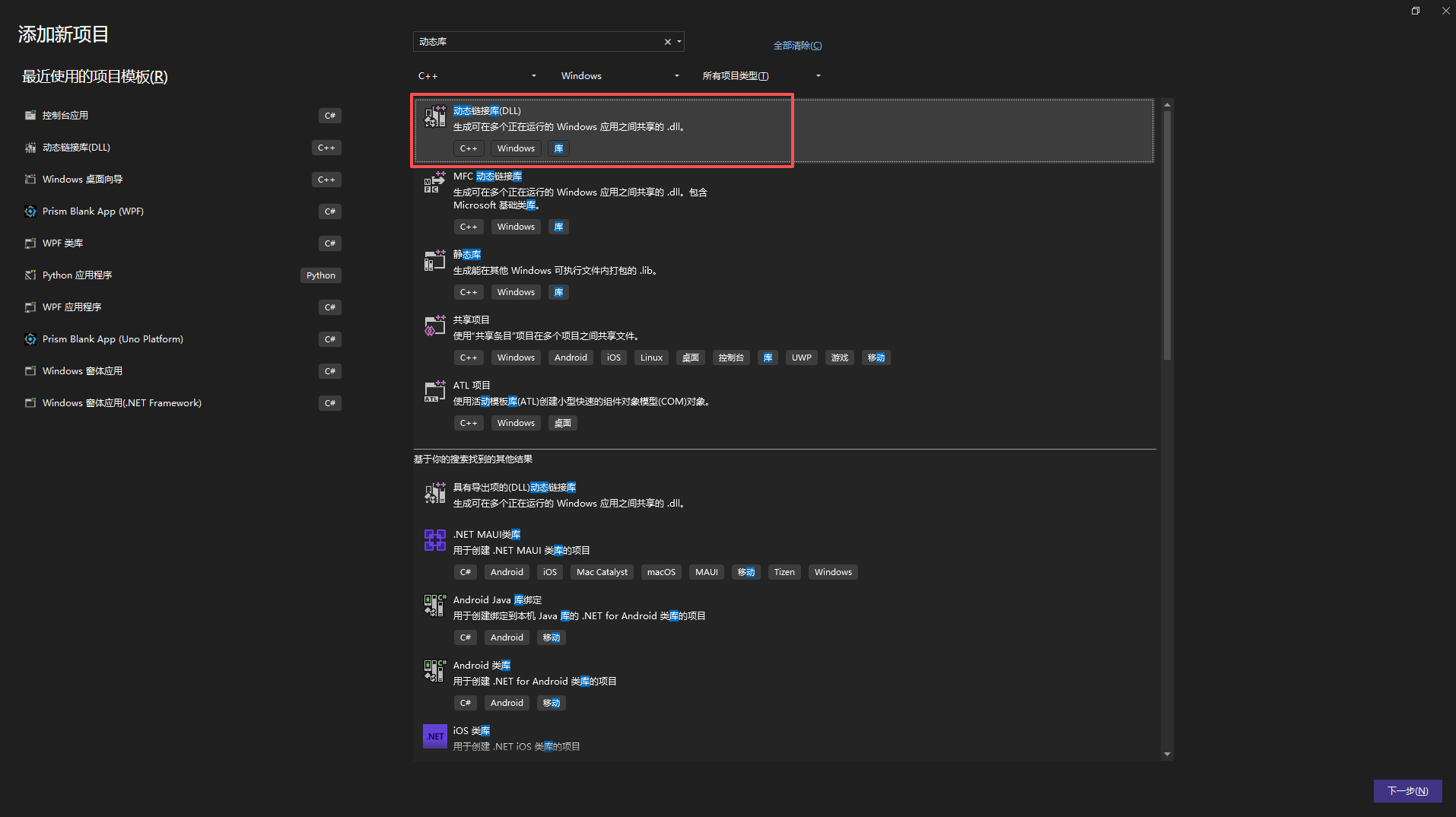The image size is (1456, 817).
Task: Select the 共享项目 template icon
Action: [x=434, y=326]
